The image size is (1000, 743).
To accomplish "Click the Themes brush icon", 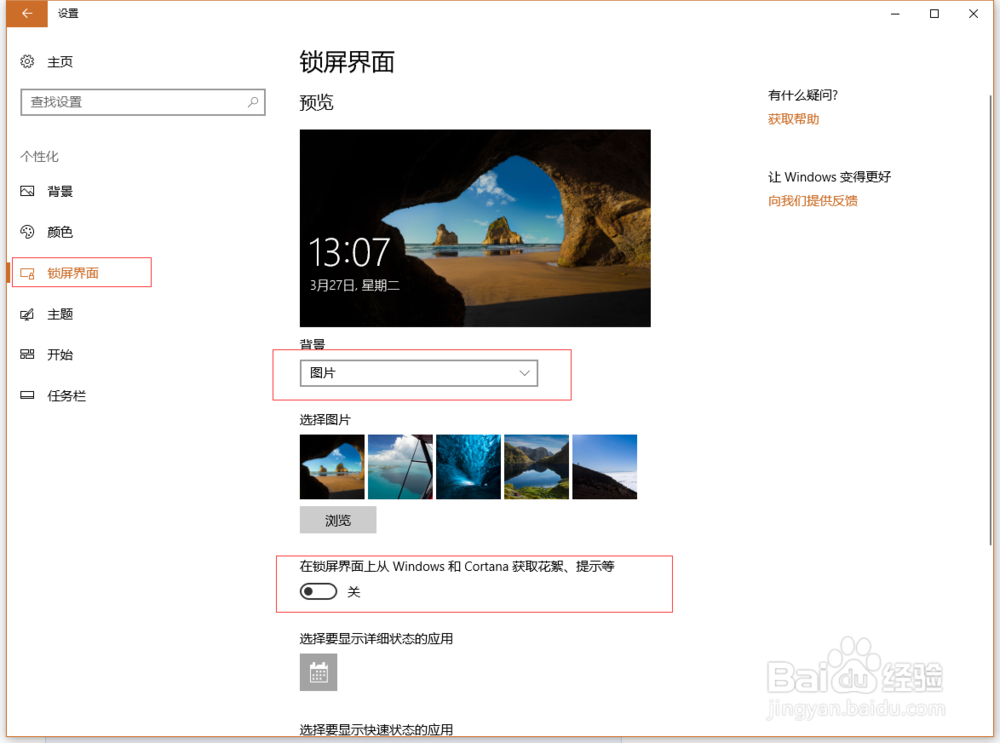I will point(27,314).
